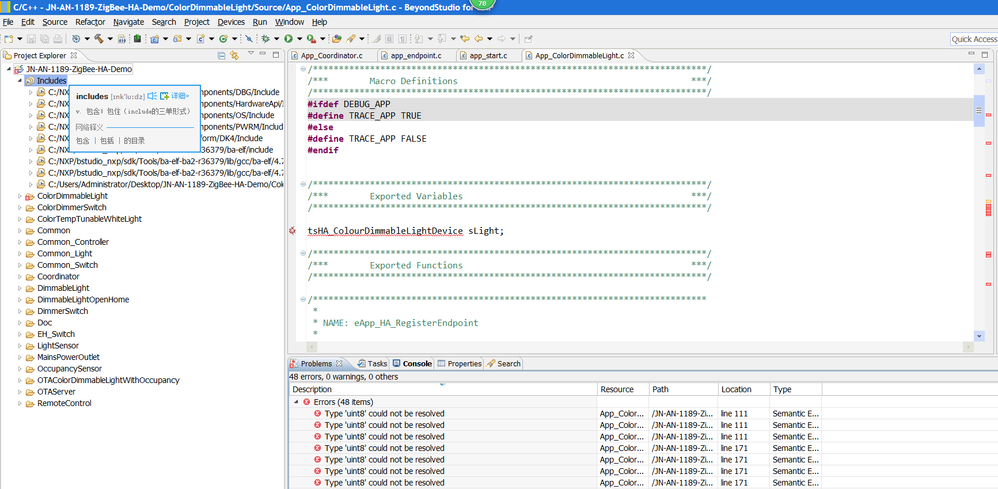The image size is (998, 489).
Task: Expand the Coordinator folder in tree
Action: tap(19, 277)
